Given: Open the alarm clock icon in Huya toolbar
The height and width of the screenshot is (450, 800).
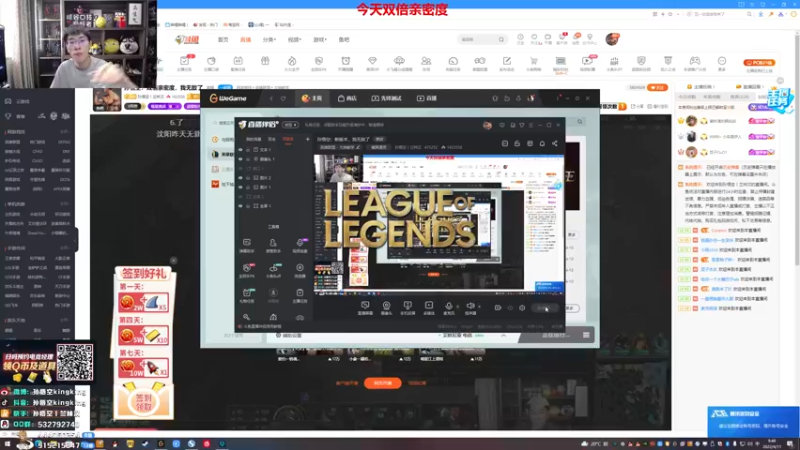Looking at the screenshot, I should tap(345, 61).
